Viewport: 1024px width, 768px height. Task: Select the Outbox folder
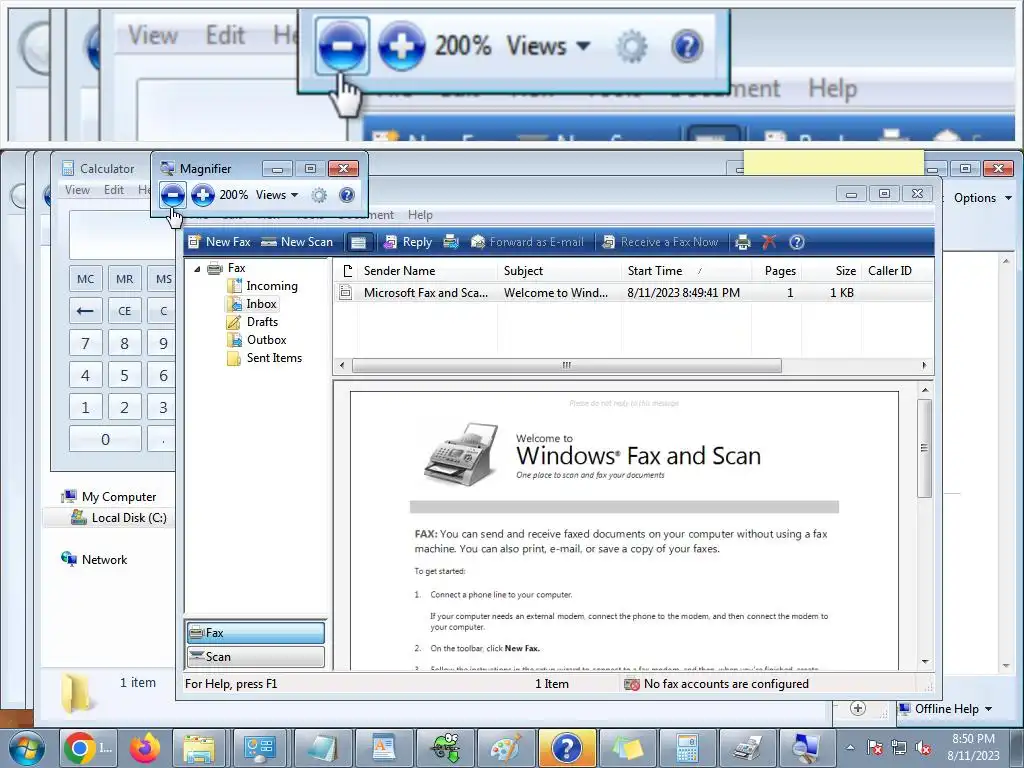266,340
